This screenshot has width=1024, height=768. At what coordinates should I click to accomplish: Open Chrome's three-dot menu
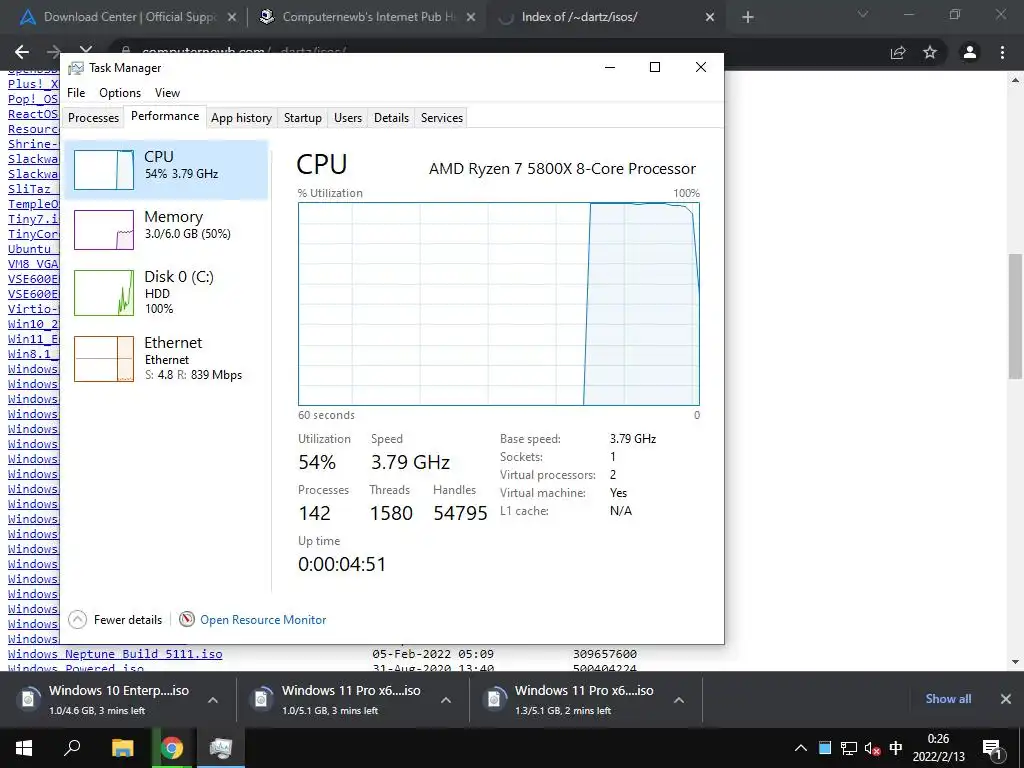tap(1002, 52)
